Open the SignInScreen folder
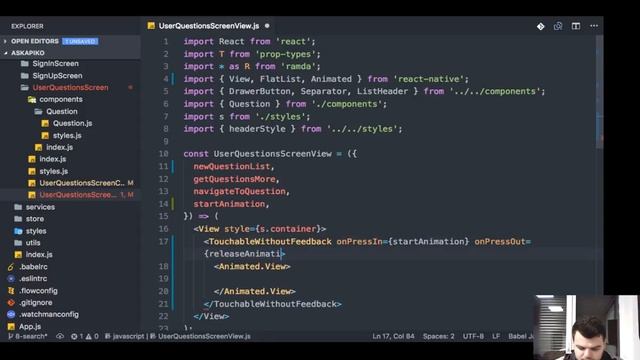 pos(56,64)
